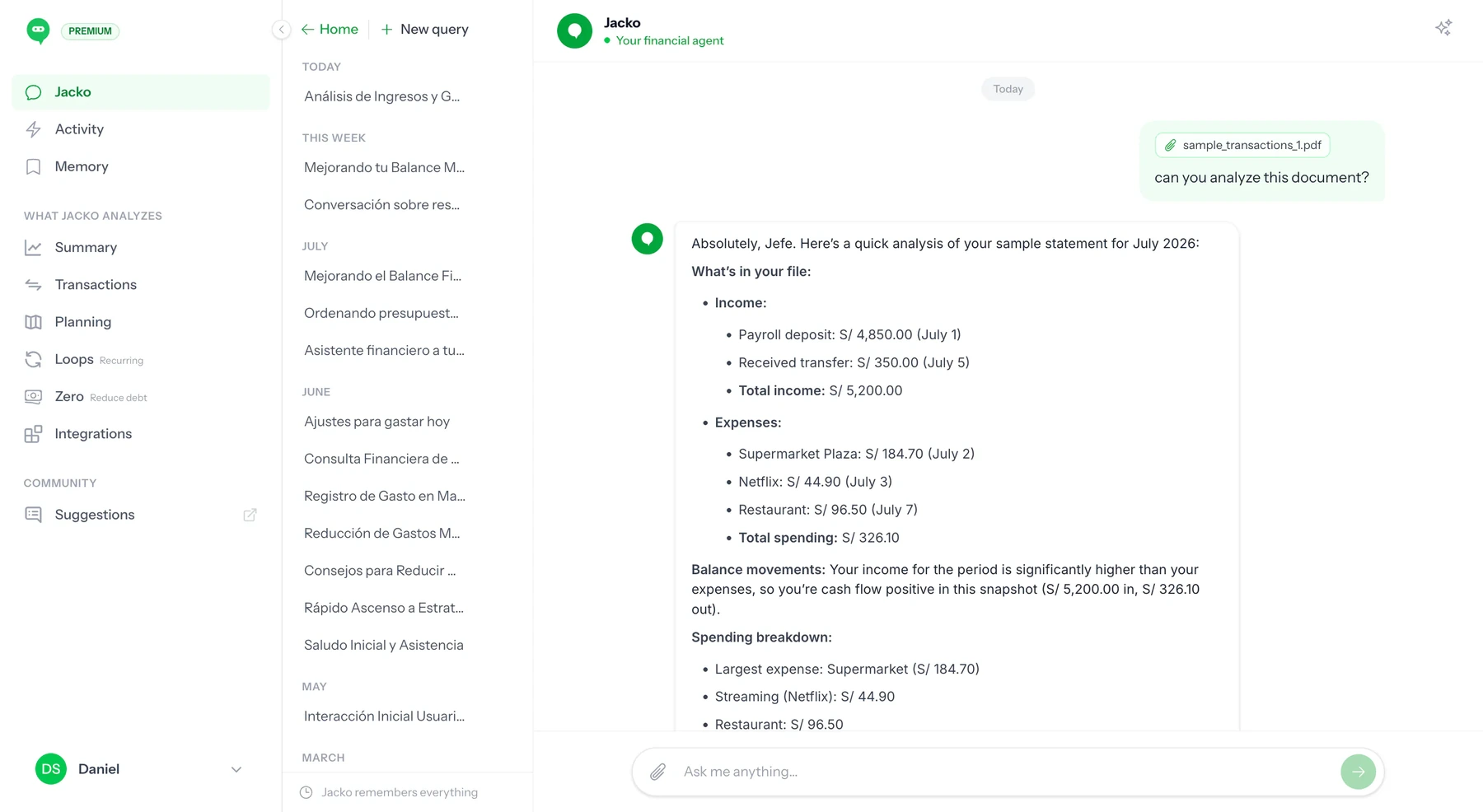The image size is (1483, 812).
Task: Open Suggestions external link icon
Action: (x=250, y=515)
